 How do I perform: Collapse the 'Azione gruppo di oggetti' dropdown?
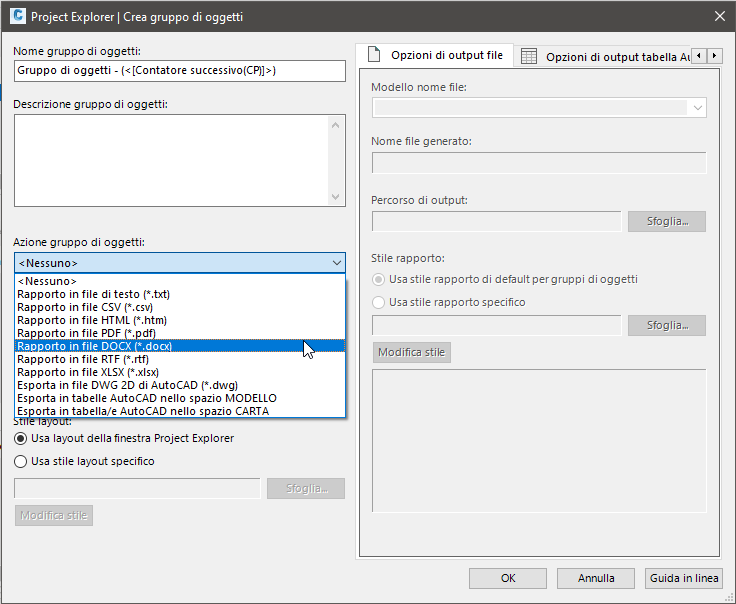336,263
